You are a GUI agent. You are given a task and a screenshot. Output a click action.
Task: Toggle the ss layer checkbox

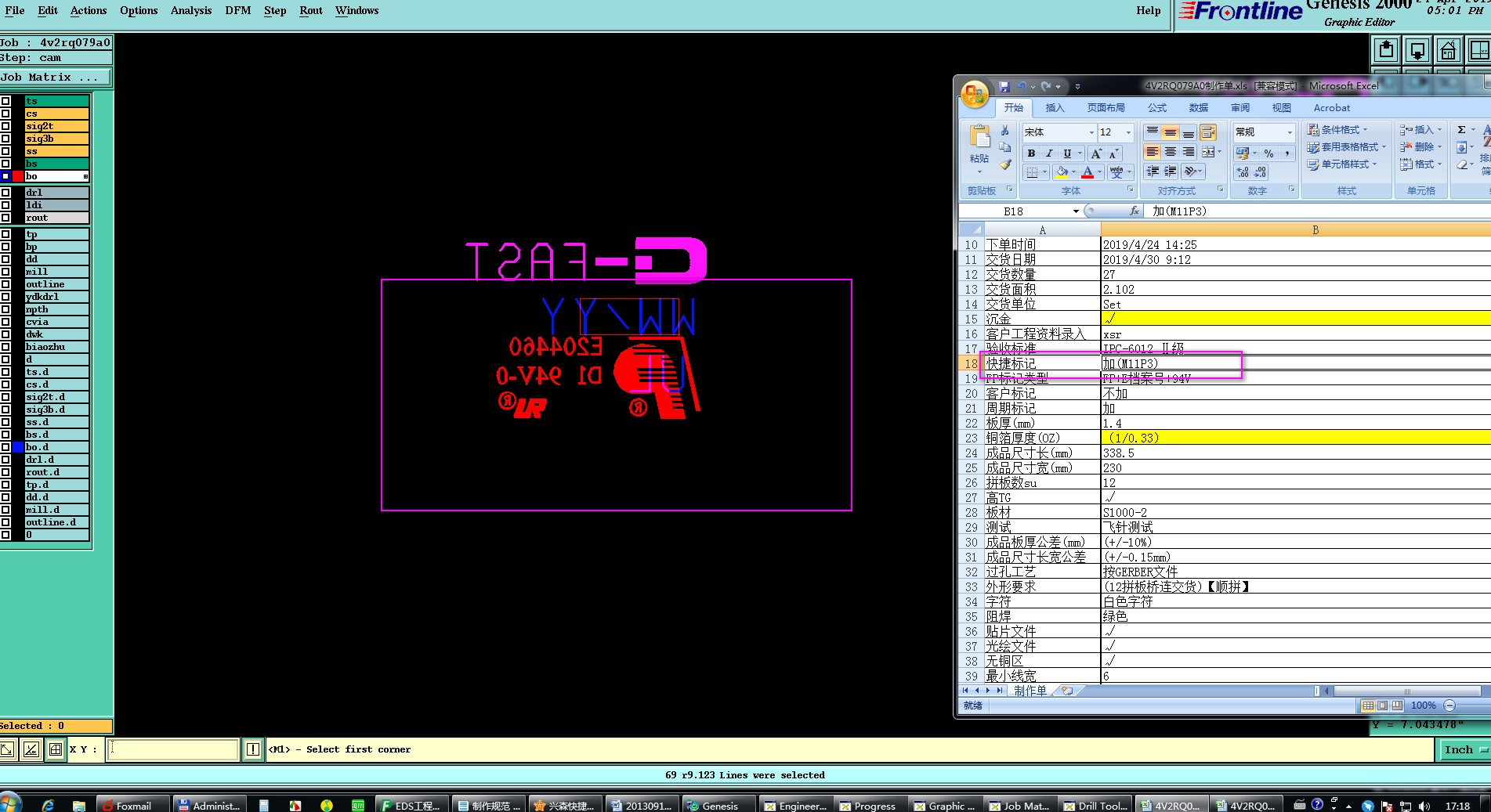5,151
